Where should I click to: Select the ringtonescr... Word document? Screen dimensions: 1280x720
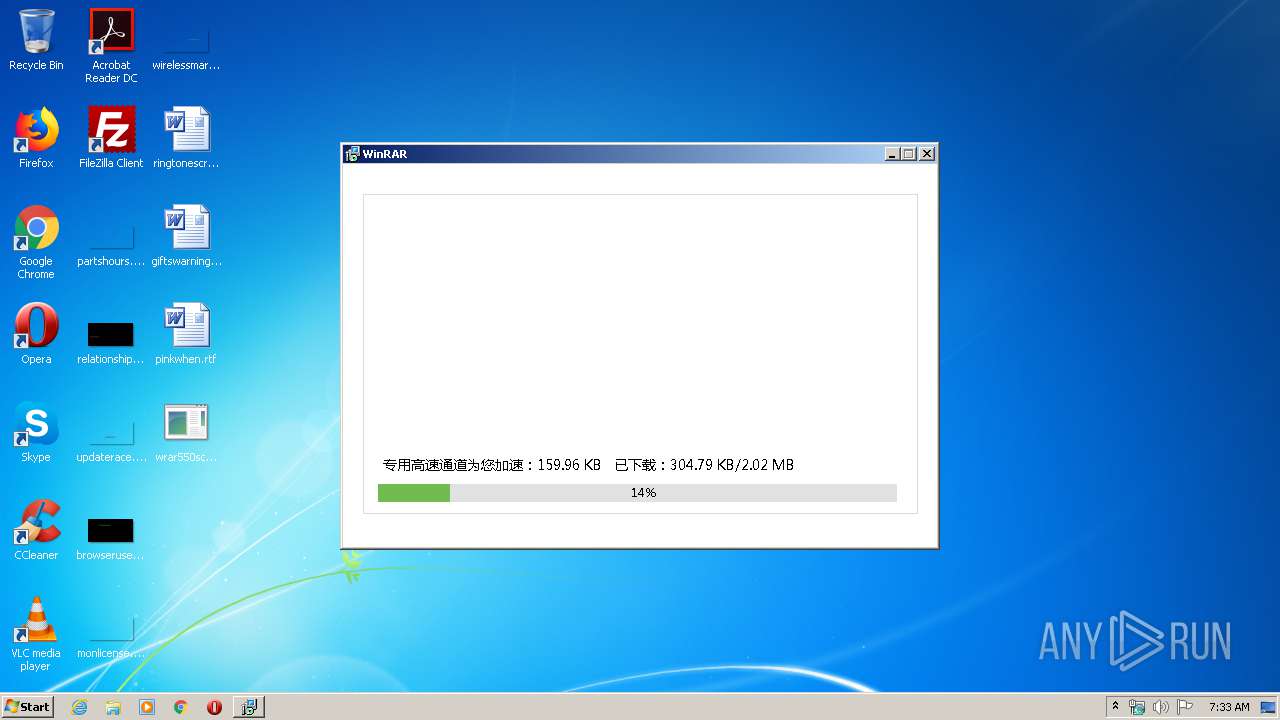186,138
